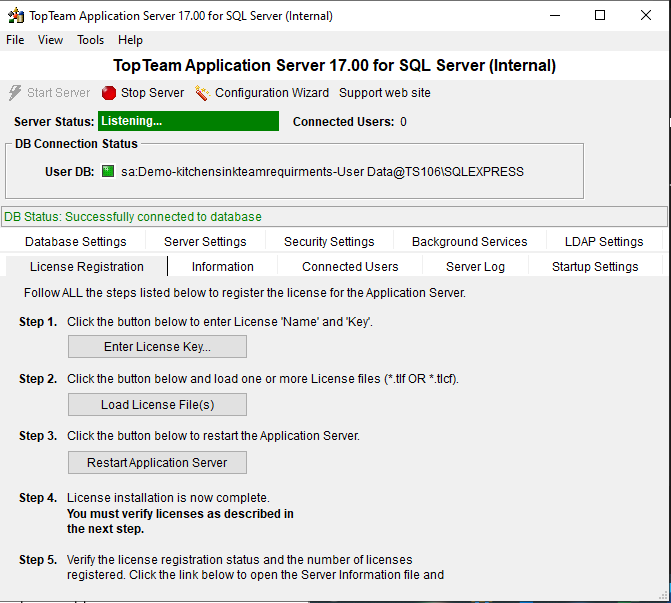671x603 pixels.
Task: Click the Connected Users: 0 label
Action: (x=350, y=122)
